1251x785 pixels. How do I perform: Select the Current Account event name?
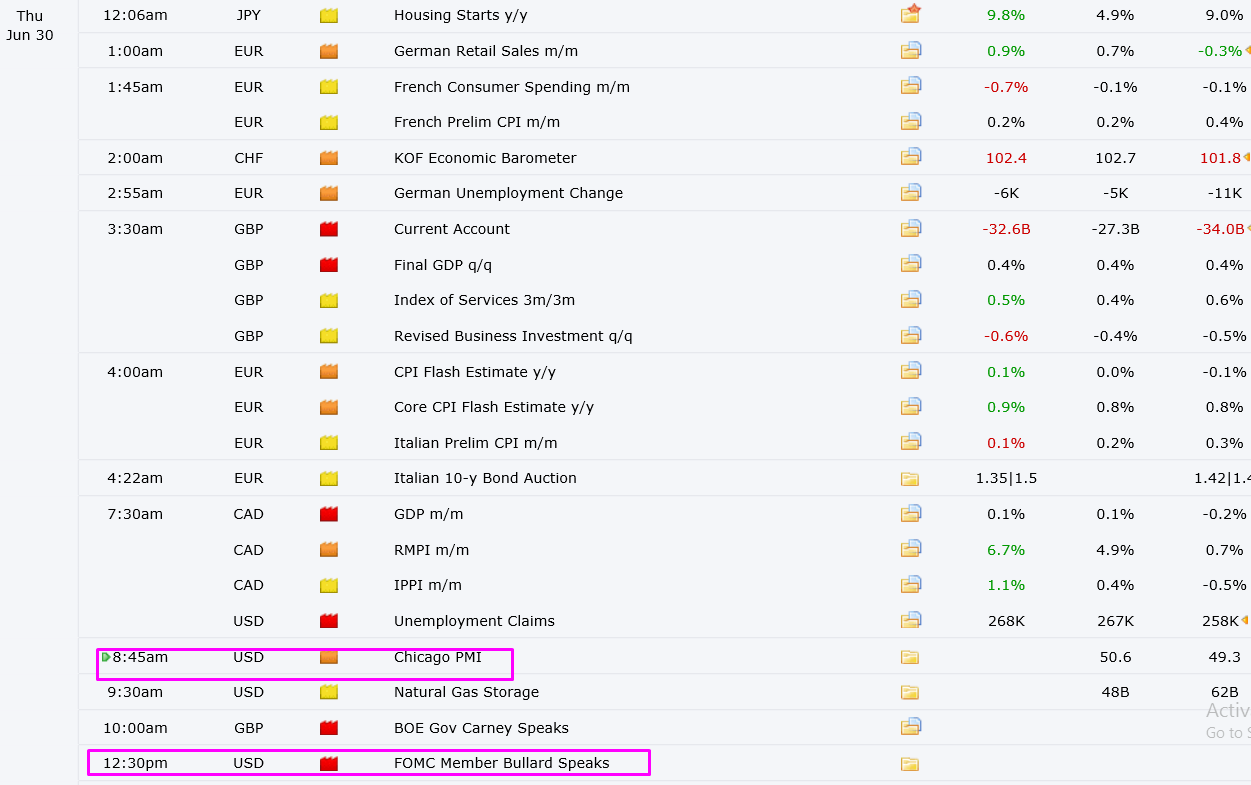452,229
